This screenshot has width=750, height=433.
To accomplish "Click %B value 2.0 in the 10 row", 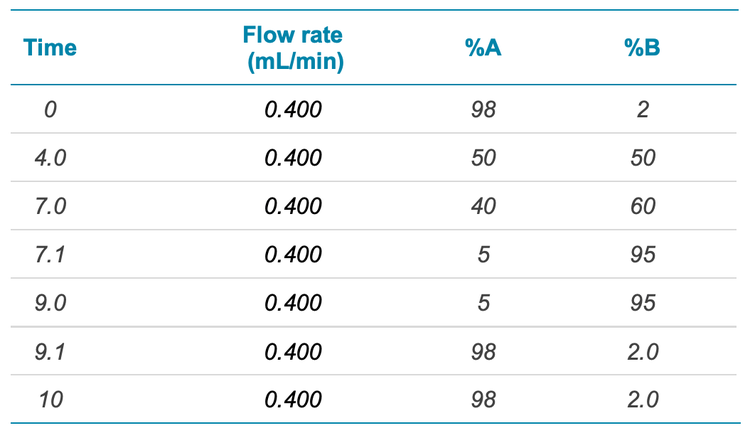I will (643, 400).
